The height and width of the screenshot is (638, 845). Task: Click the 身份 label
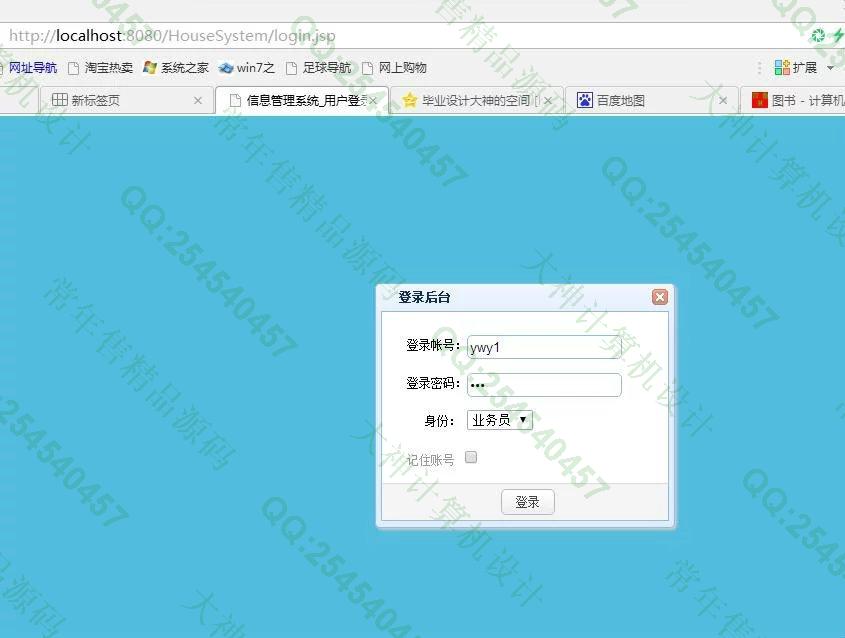pos(439,421)
